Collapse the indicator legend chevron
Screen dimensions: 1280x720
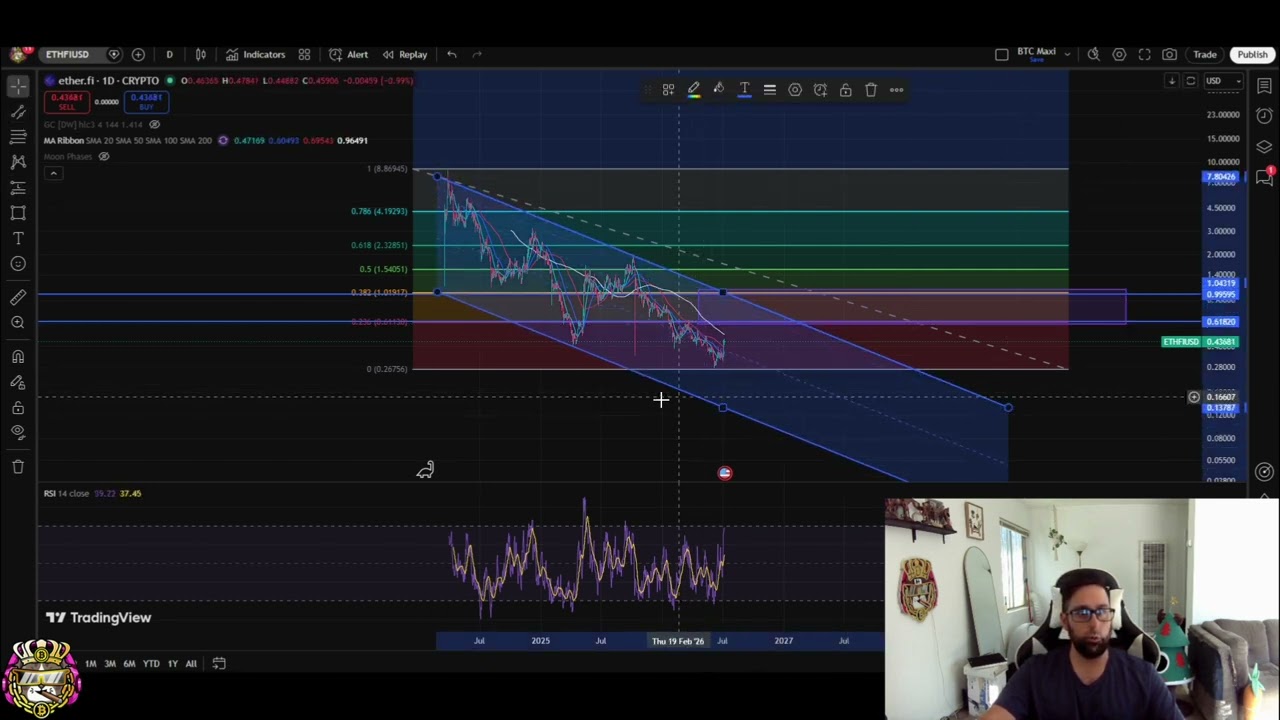click(53, 173)
